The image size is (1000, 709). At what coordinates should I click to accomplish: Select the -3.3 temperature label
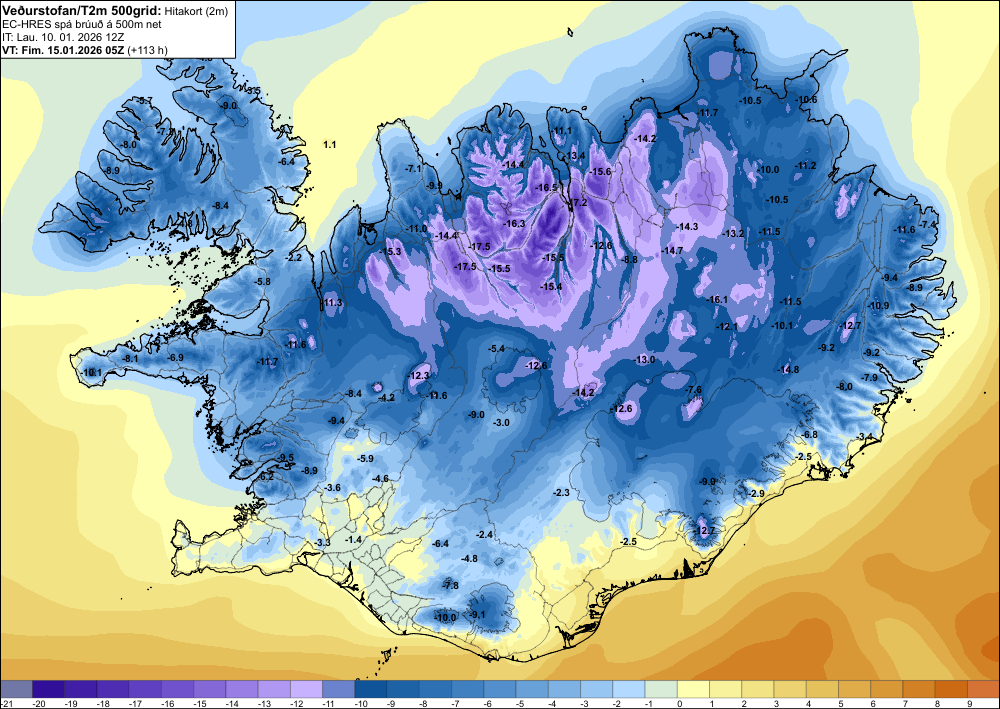coord(323,543)
